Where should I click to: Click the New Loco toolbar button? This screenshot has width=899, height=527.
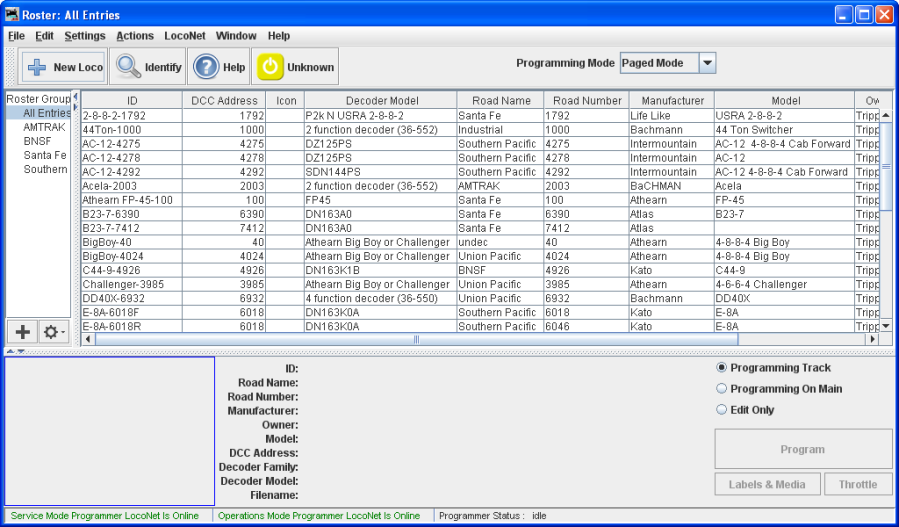tap(64, 67)
